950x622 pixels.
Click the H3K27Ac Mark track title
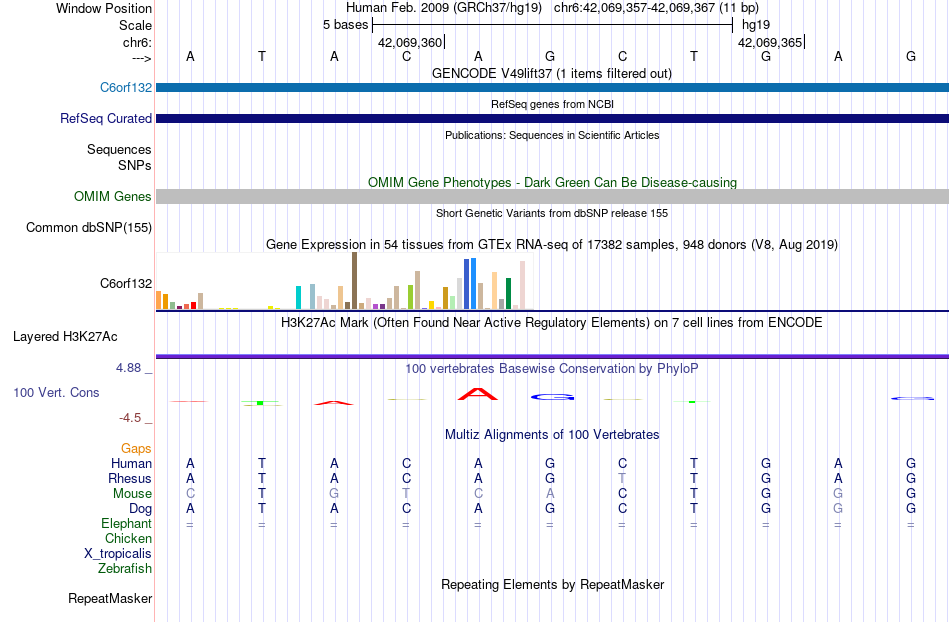click(x=552, y=322)
